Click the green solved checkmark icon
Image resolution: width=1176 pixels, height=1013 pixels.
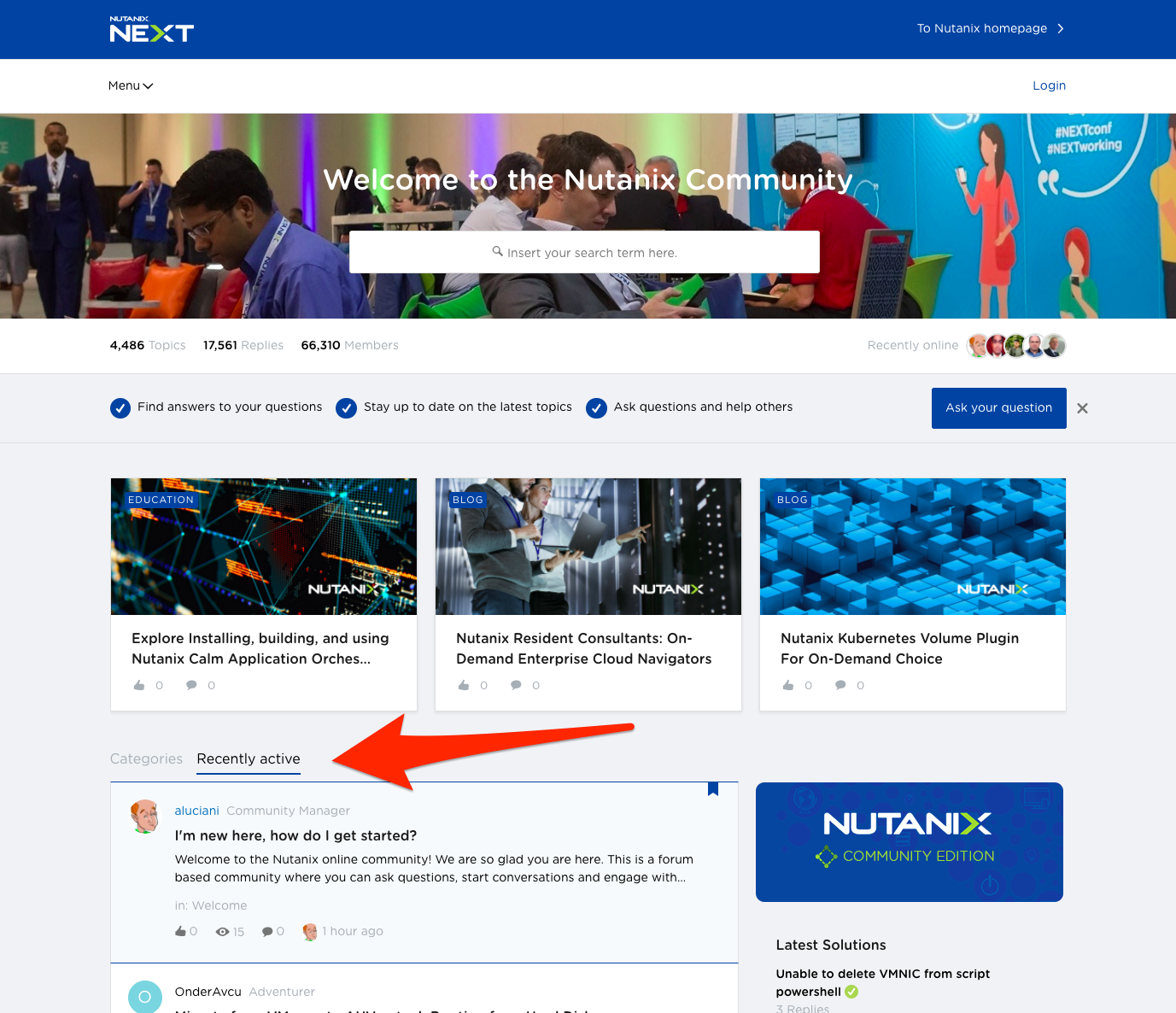click(851, 992)
